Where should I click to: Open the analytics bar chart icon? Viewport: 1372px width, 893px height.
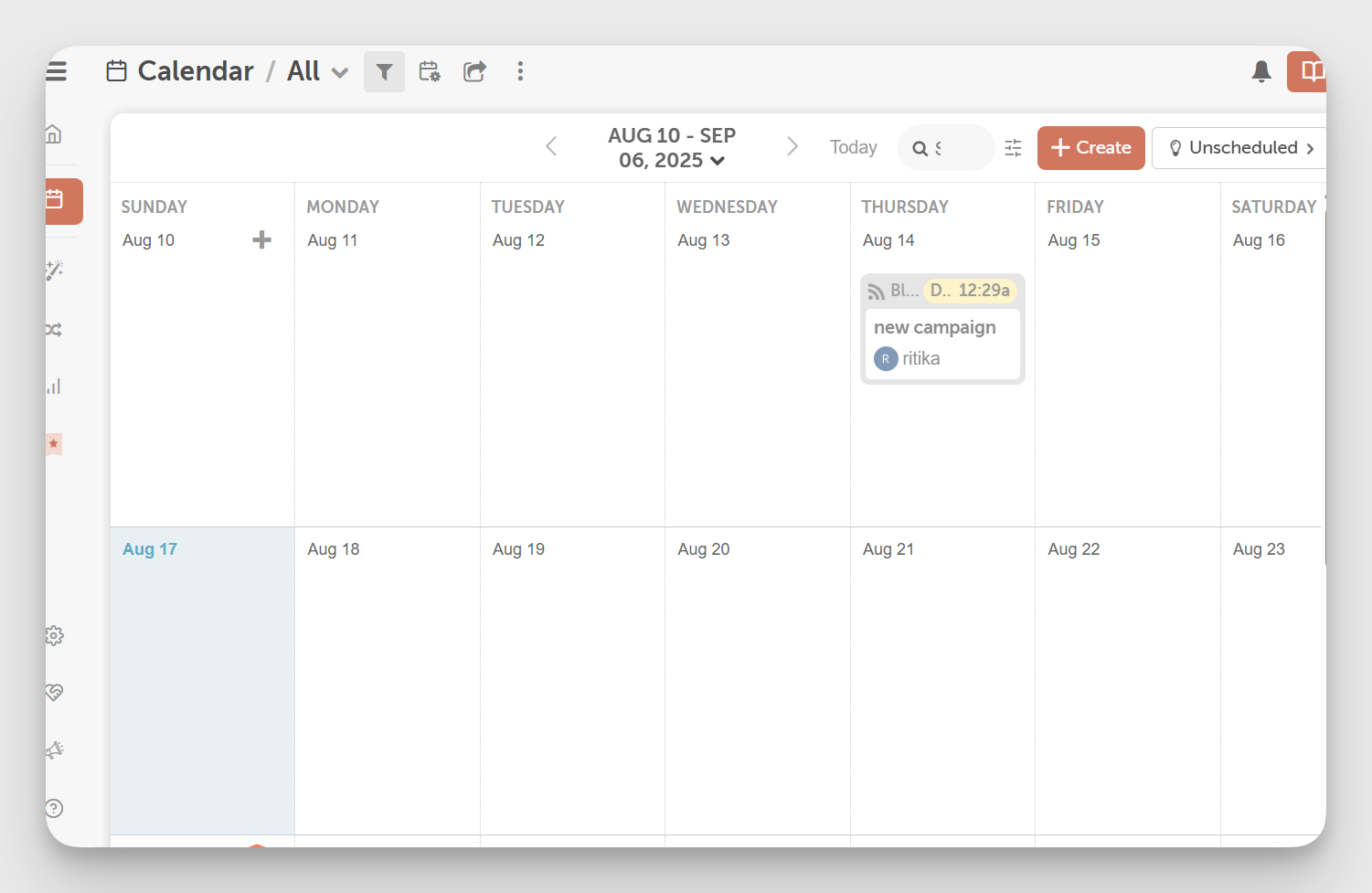(x=54, y=387)
